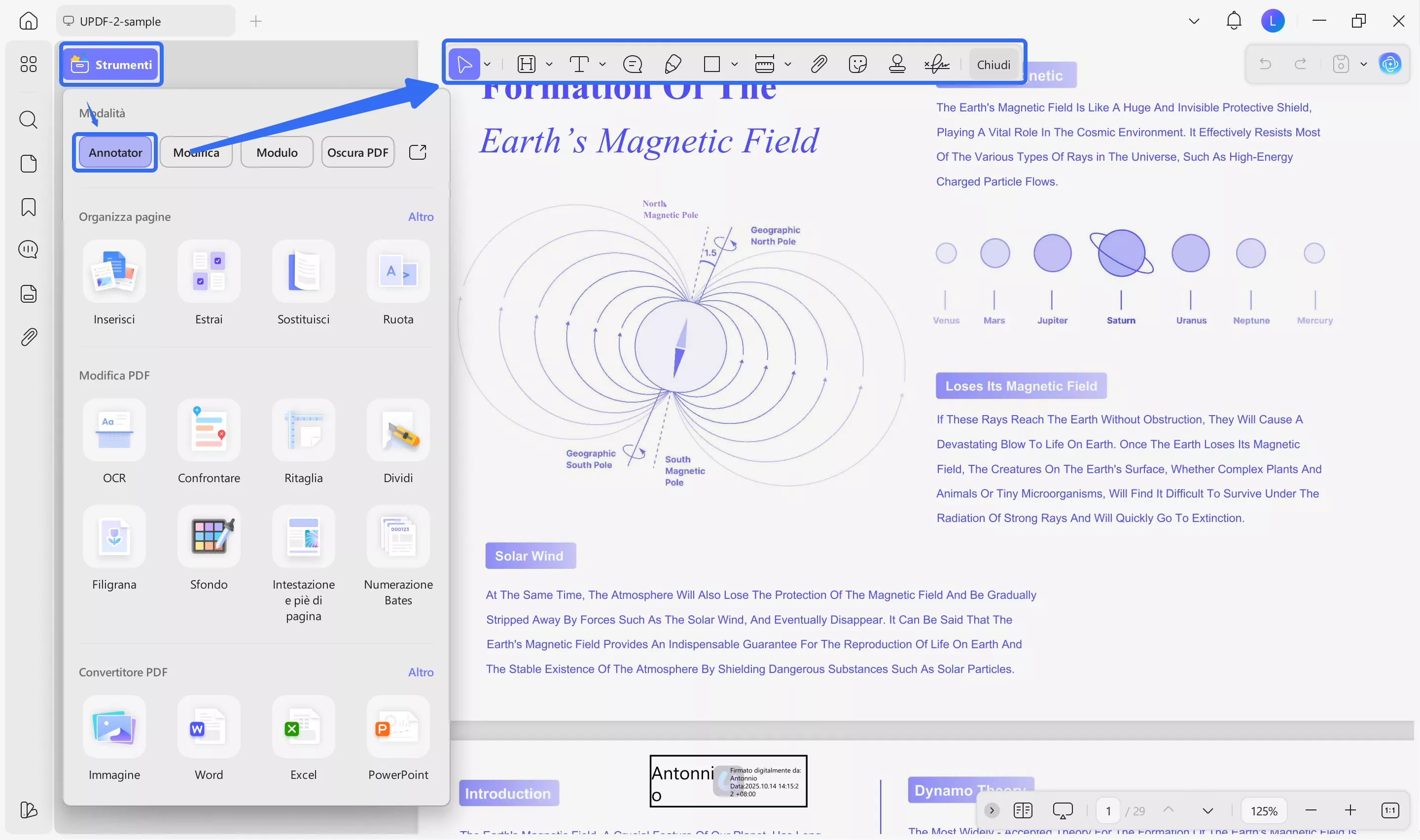Image resolution: width=1420 pixels, height=840 pixels.
Task: Switch to Annotator mode
Action: [x=115, y=152]
